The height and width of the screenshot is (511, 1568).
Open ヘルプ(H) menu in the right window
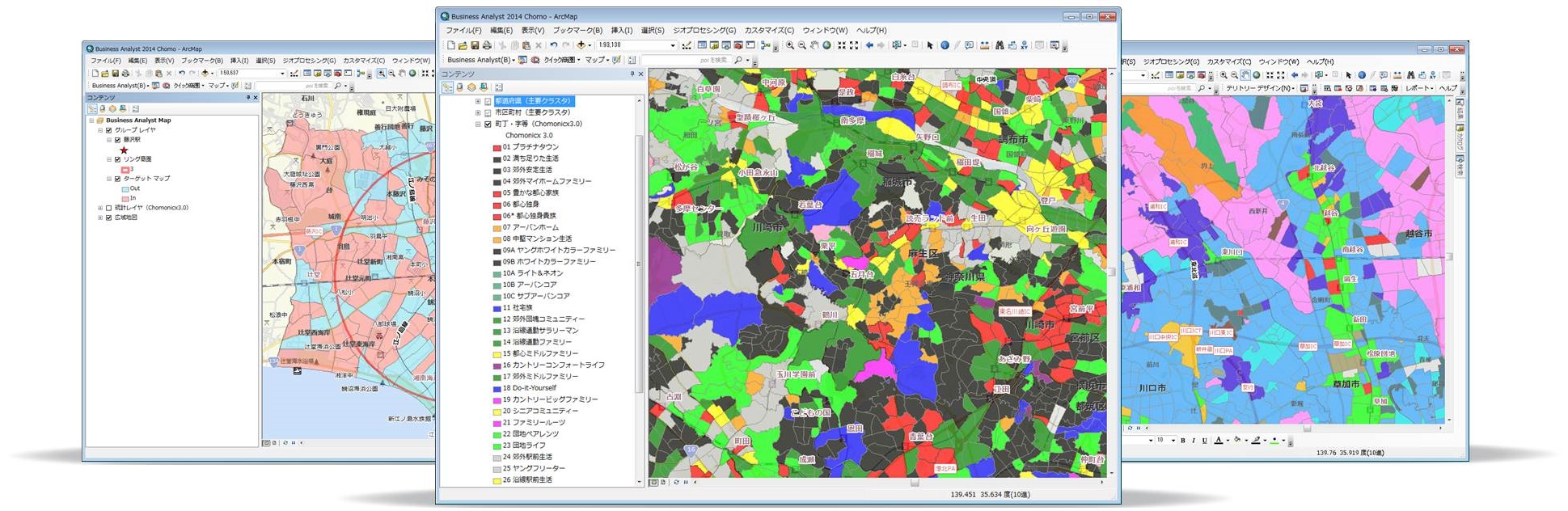tap(1321, 61)
